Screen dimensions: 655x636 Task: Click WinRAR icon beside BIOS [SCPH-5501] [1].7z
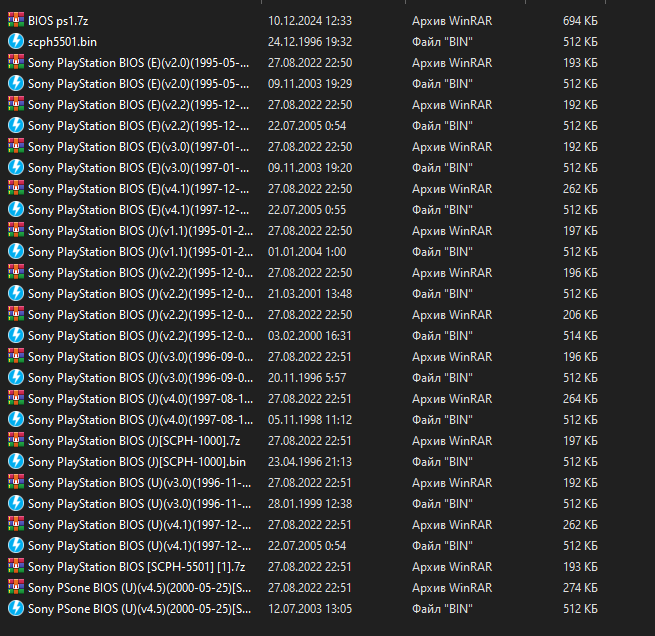tap(16, 566)
